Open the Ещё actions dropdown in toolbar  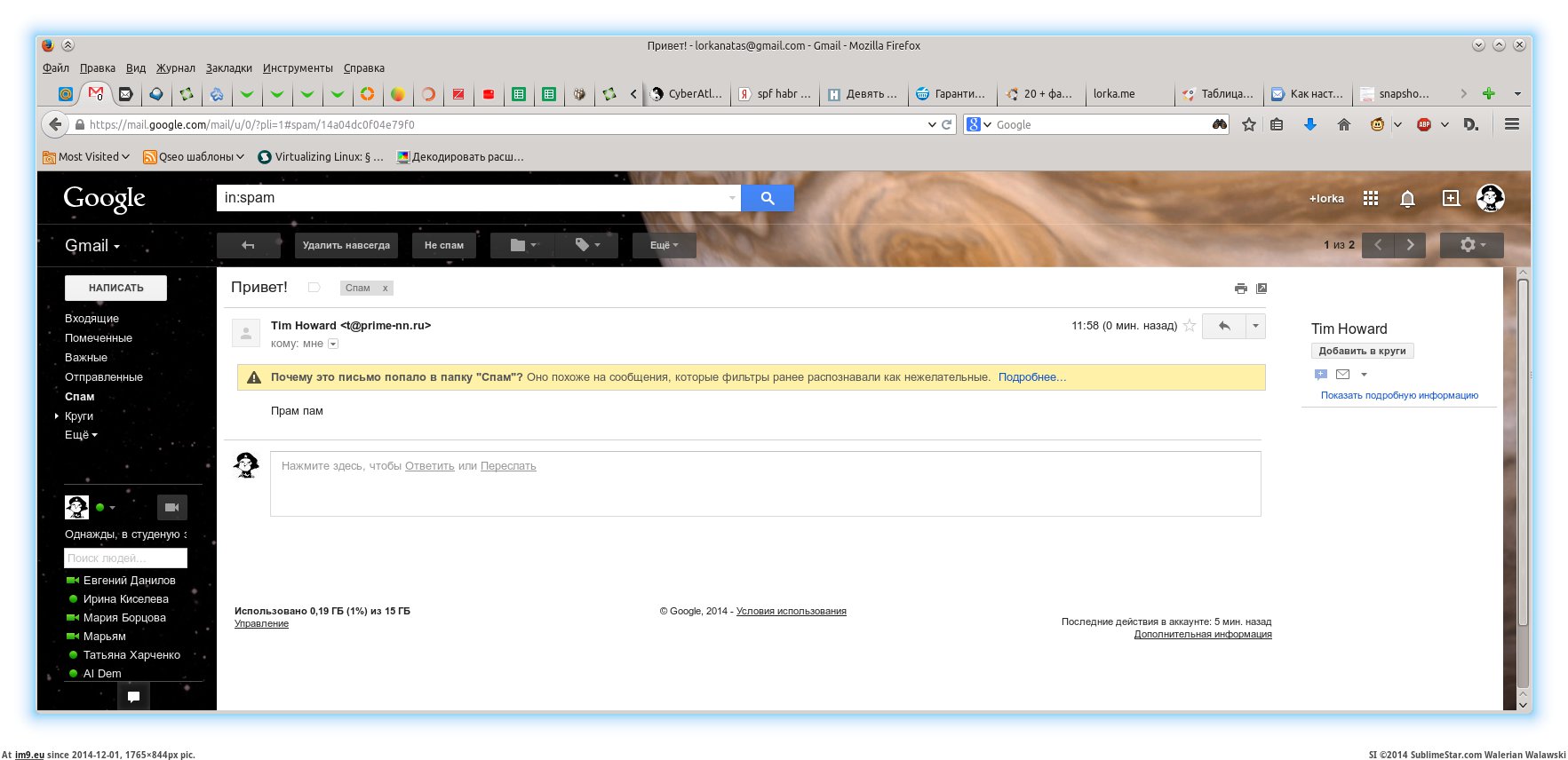664,245
